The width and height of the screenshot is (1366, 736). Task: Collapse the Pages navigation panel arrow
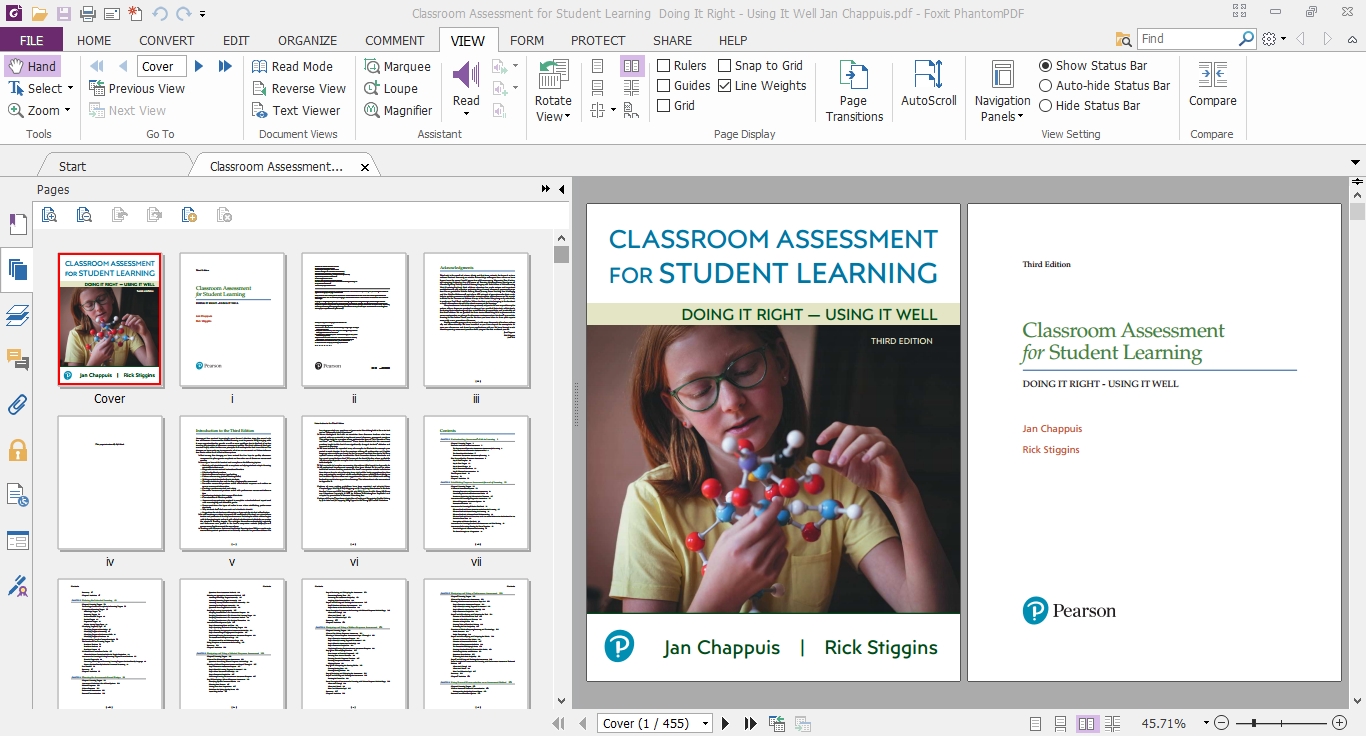click(561, 189)
